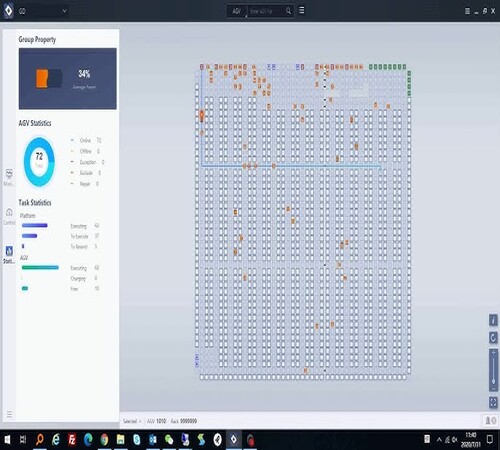The height and width of the screenshot is (450, 500).
Task: Open the Monitor sidebar view
Action: click(x=9, y=177)
